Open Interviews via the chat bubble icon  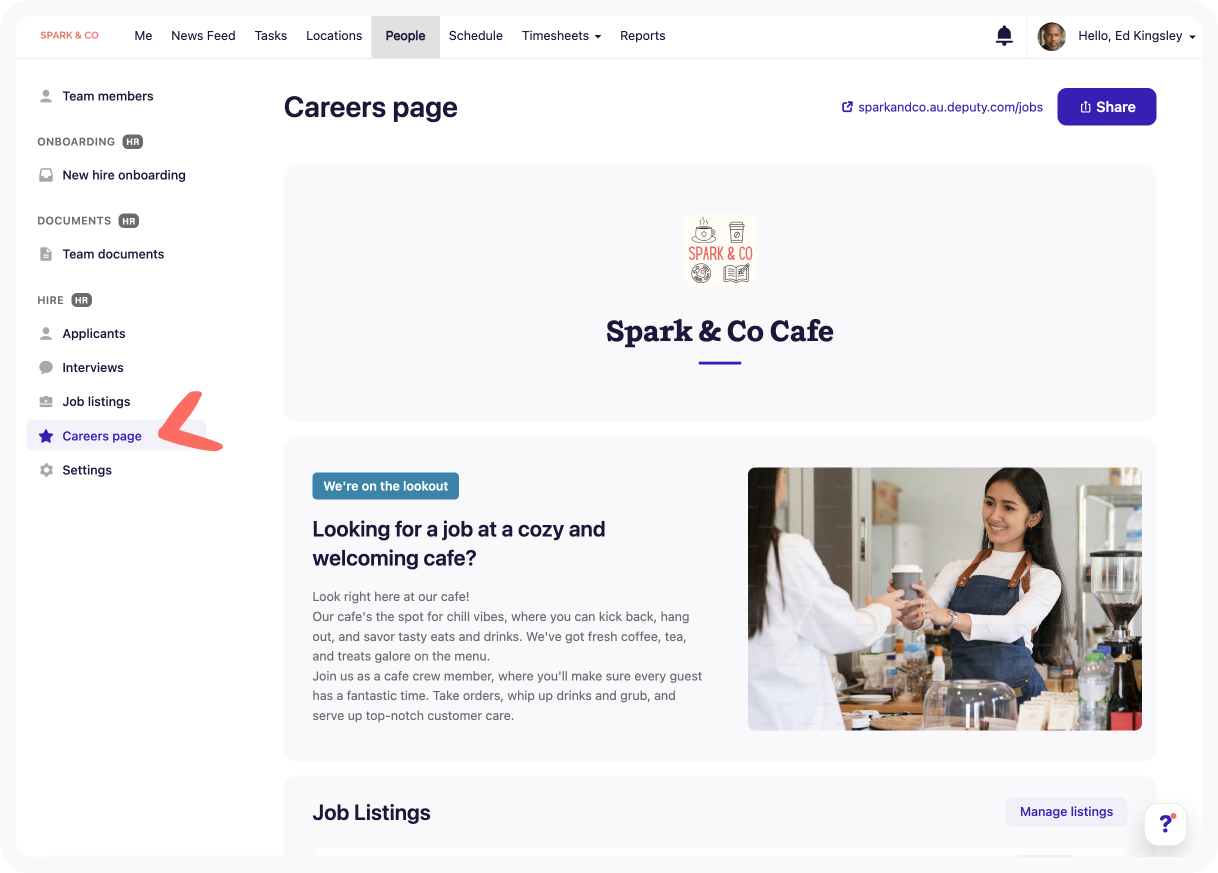coord(46,367)
